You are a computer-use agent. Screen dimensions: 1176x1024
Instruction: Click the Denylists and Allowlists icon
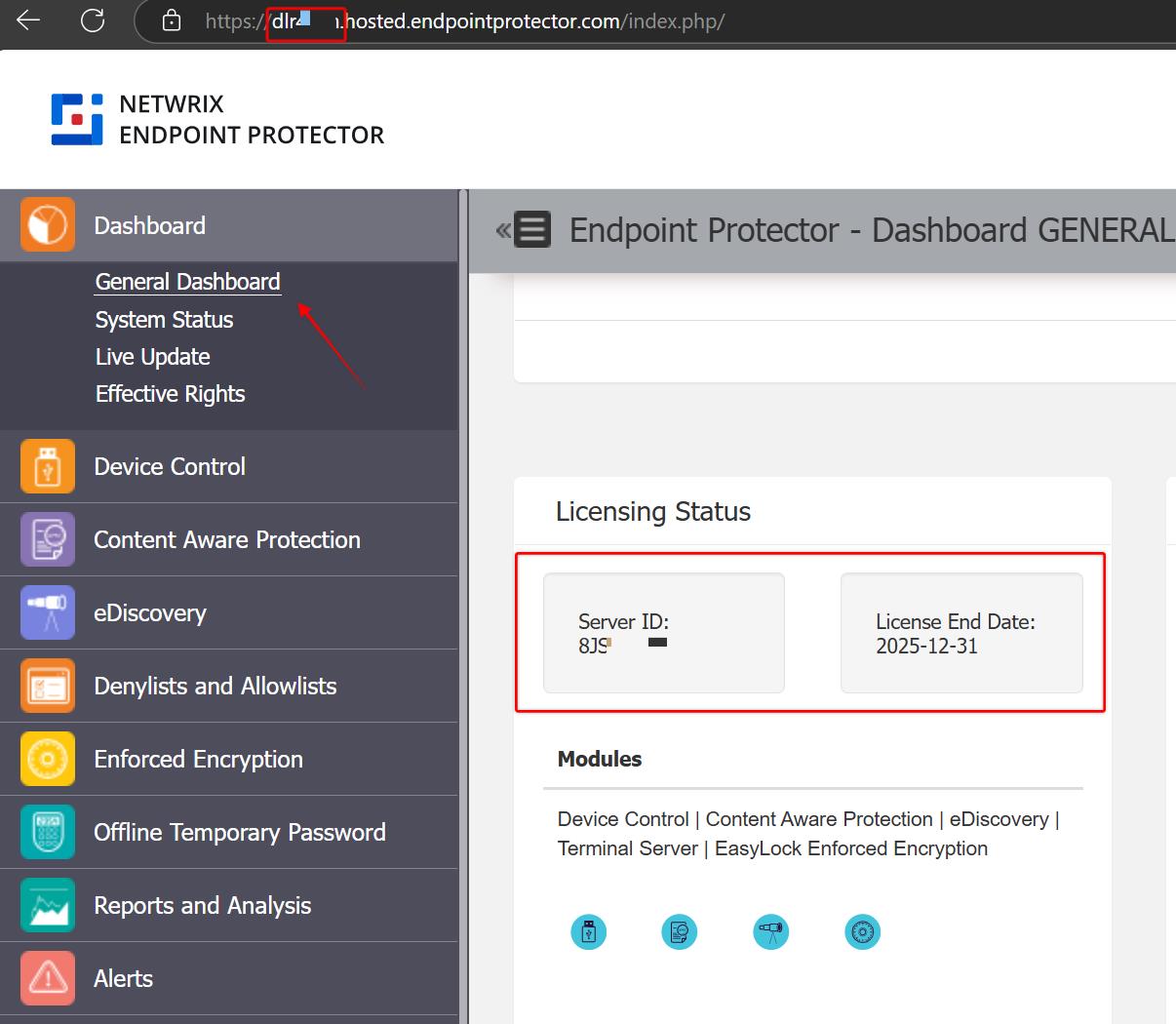click(x=48, y=686)
